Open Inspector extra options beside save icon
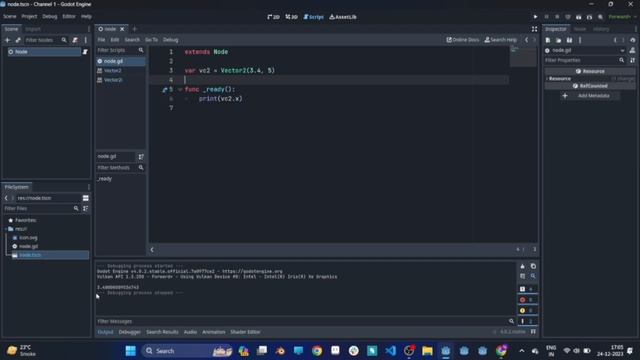The height and width of the screenshot is (360, 640). click(580, 40)
